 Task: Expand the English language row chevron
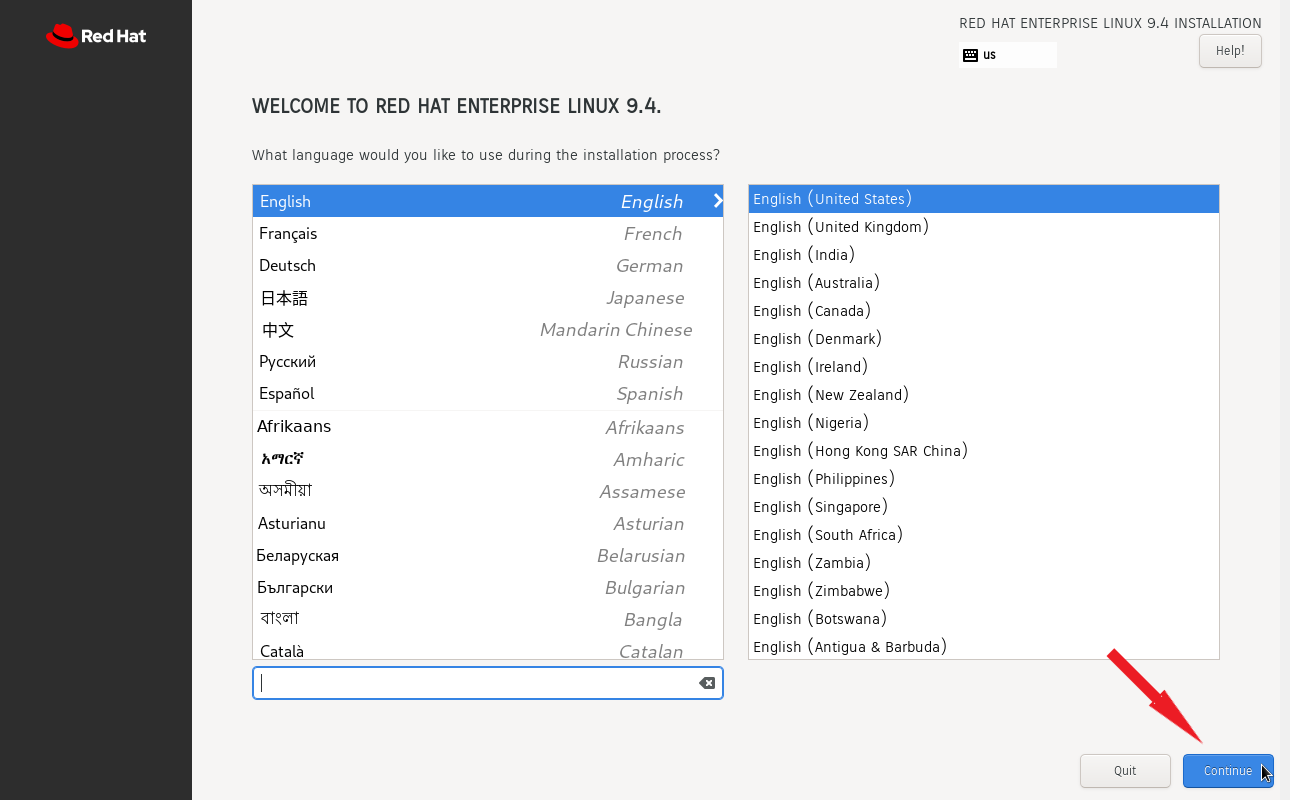[716, 201]
